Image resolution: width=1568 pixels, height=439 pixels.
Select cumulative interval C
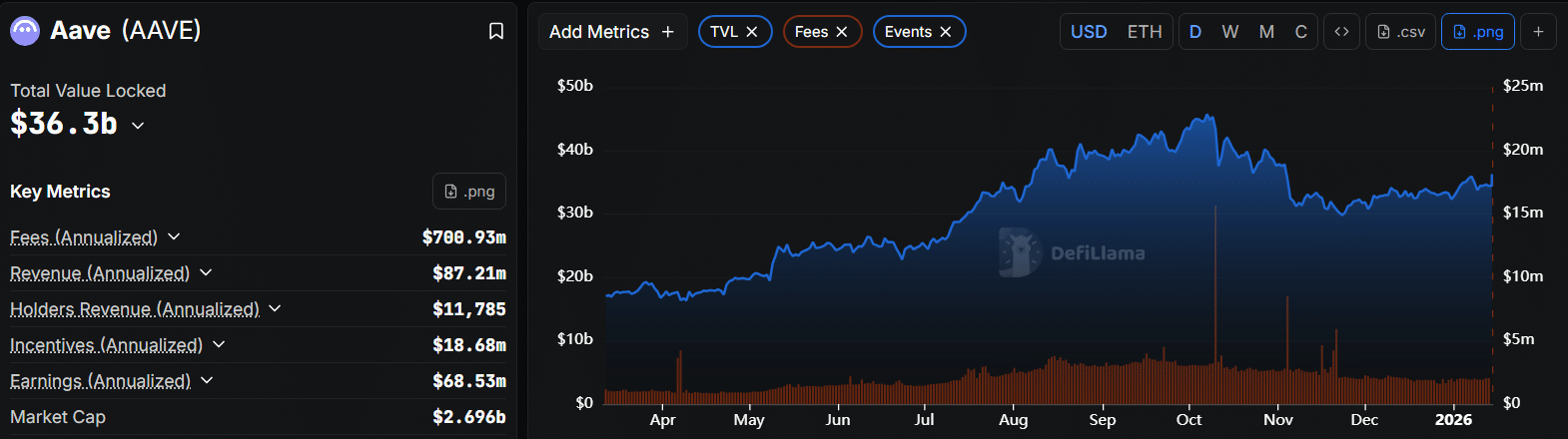(1301, 32)
